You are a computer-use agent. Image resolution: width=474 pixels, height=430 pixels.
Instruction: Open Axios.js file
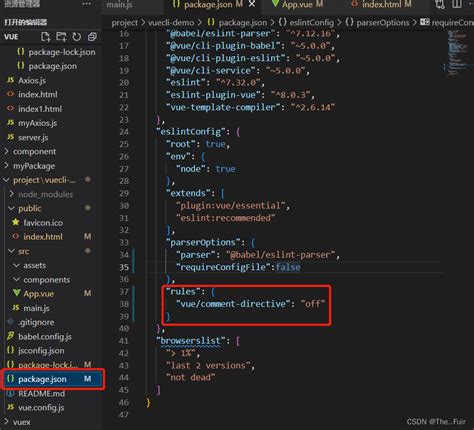32,81
